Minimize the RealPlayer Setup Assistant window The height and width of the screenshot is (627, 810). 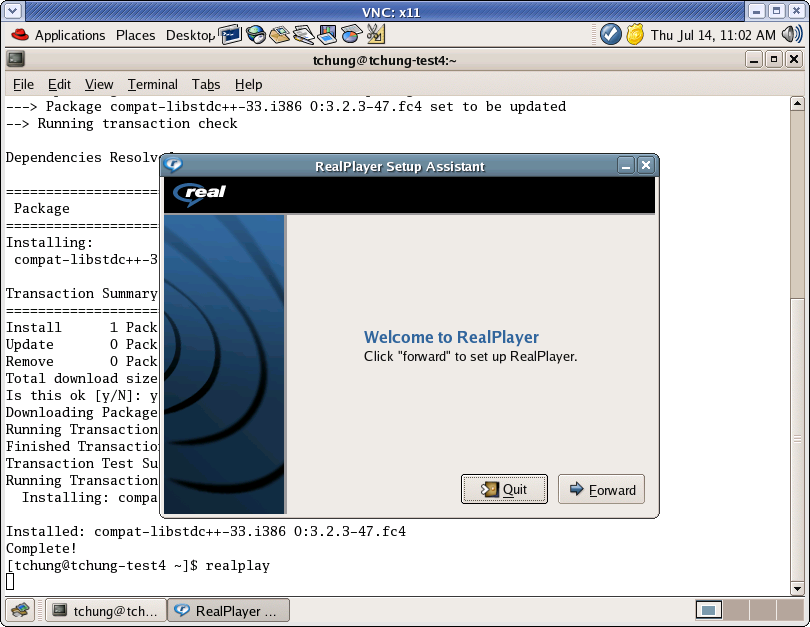pos(626,166)
